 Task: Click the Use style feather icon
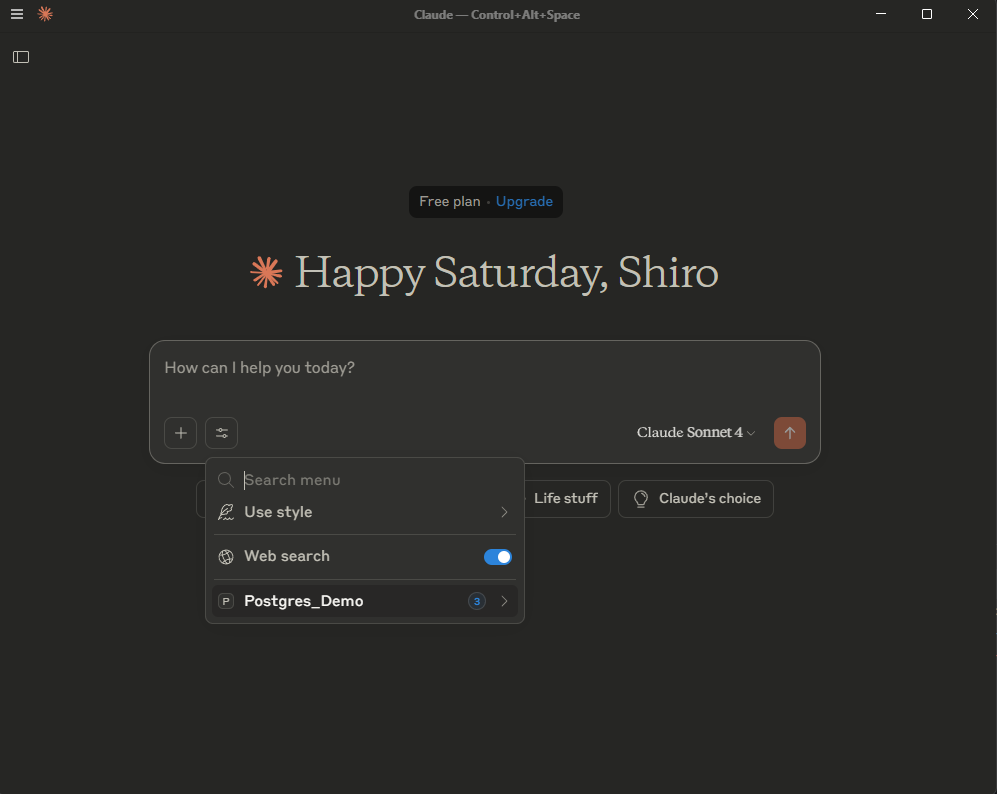(226, 512)
